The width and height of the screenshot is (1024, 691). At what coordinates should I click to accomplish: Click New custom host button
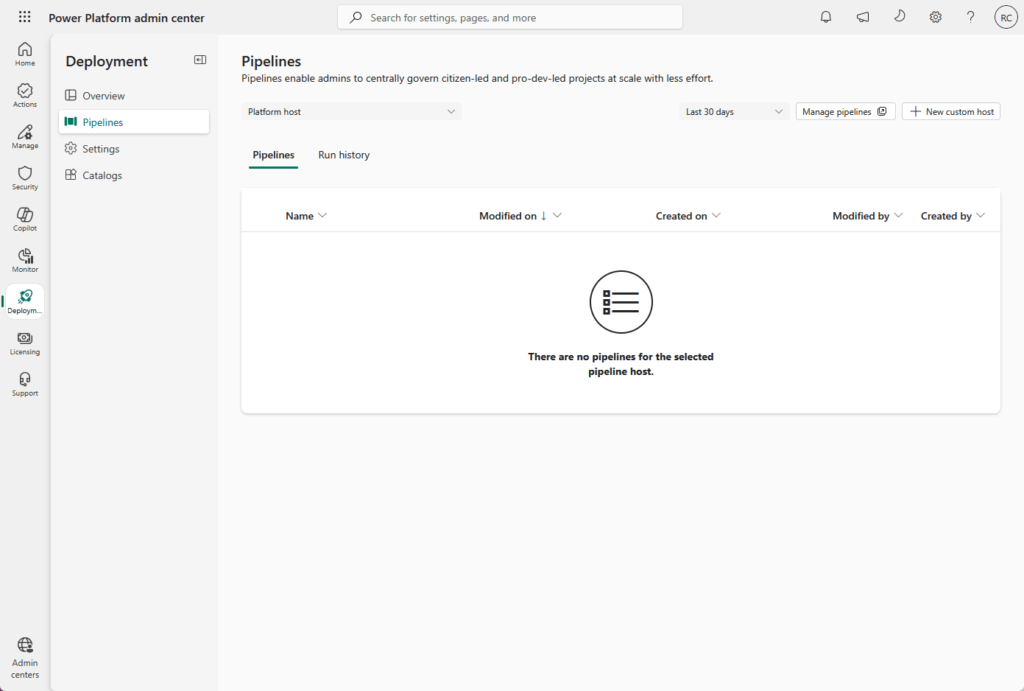pyautogui.click(x=952, y=112)
